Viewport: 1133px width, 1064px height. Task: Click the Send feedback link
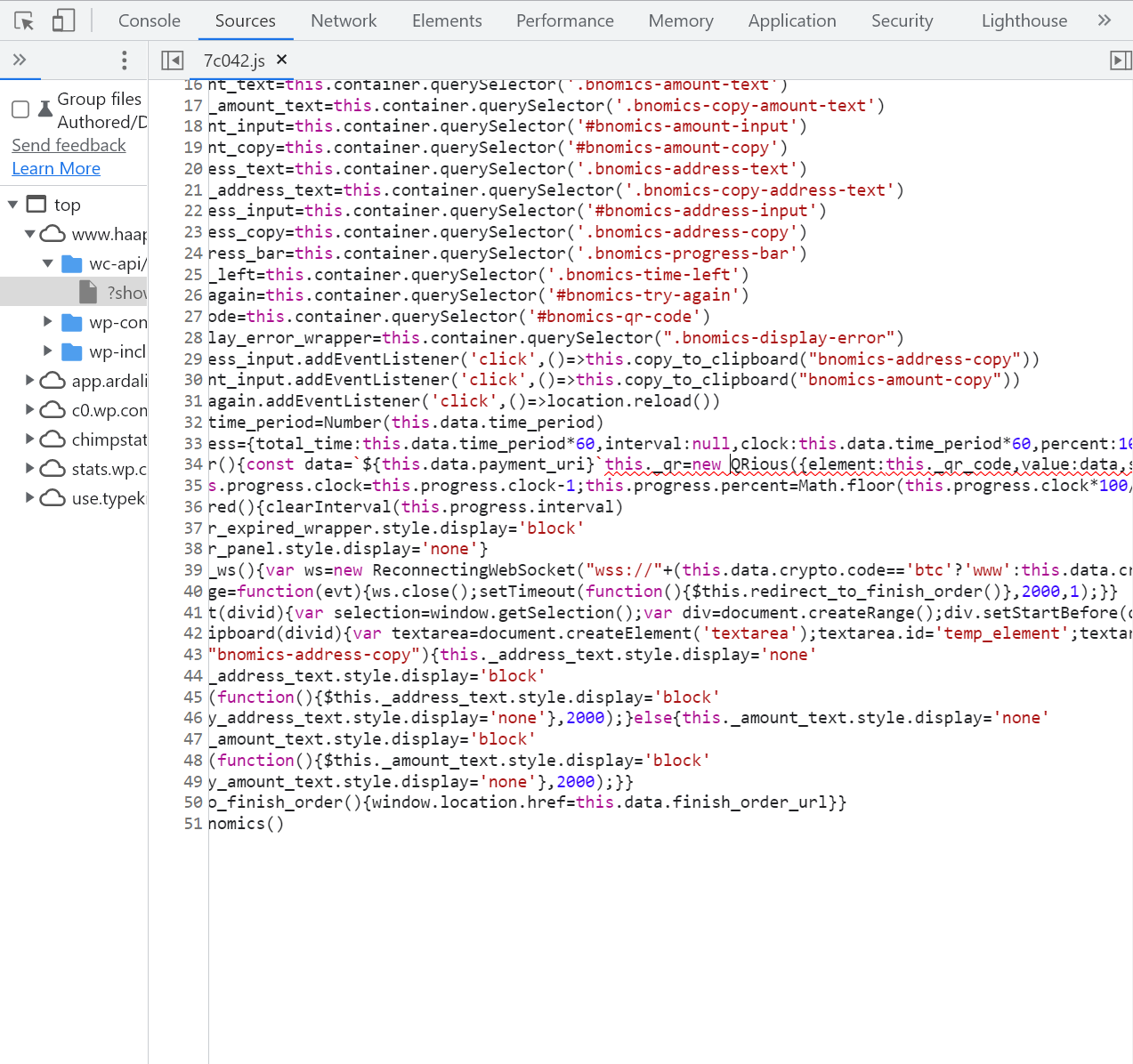tap(69, 145)
